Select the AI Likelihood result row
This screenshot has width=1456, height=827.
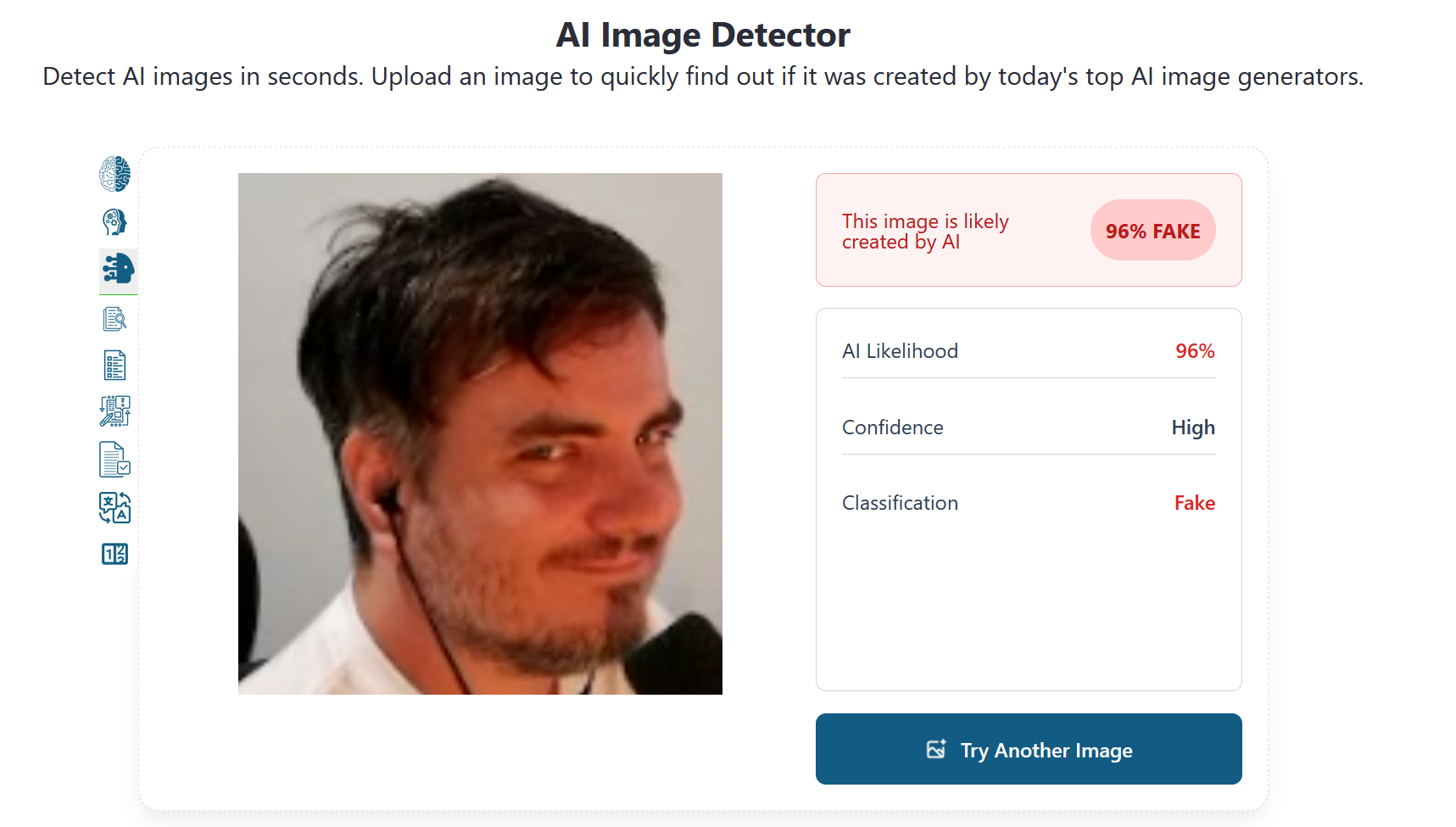click(1029, 351)
